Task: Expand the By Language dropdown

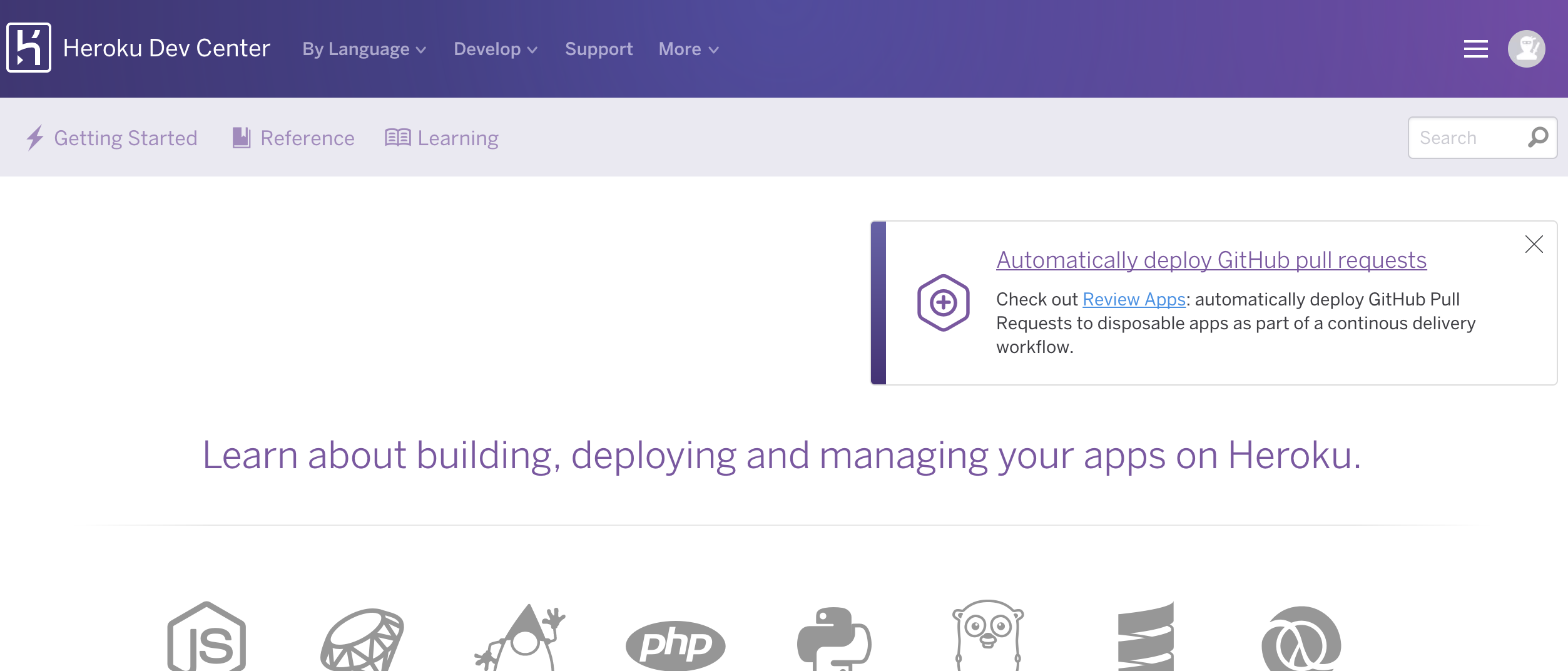Action: (x=364, y=49)
